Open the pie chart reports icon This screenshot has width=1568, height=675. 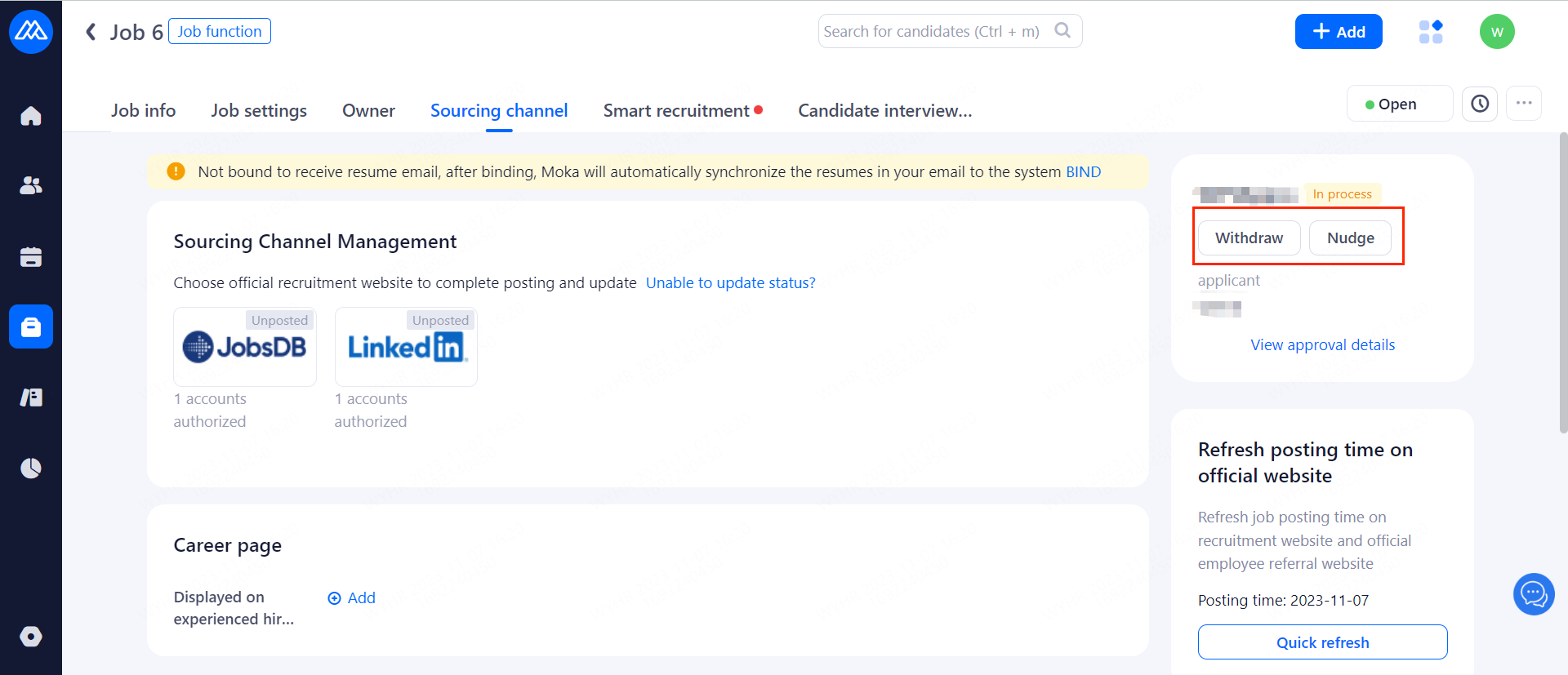click(x=31, y=468)
